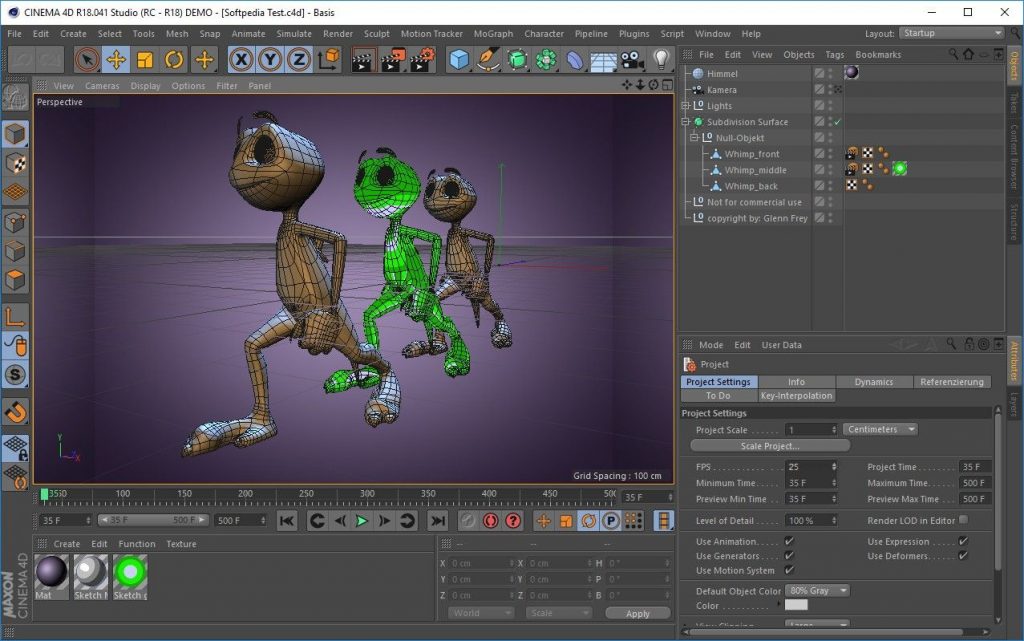This screenshot has width=1024, height=641.
Task: Render the active view
Action: click(x=363, y=60)
